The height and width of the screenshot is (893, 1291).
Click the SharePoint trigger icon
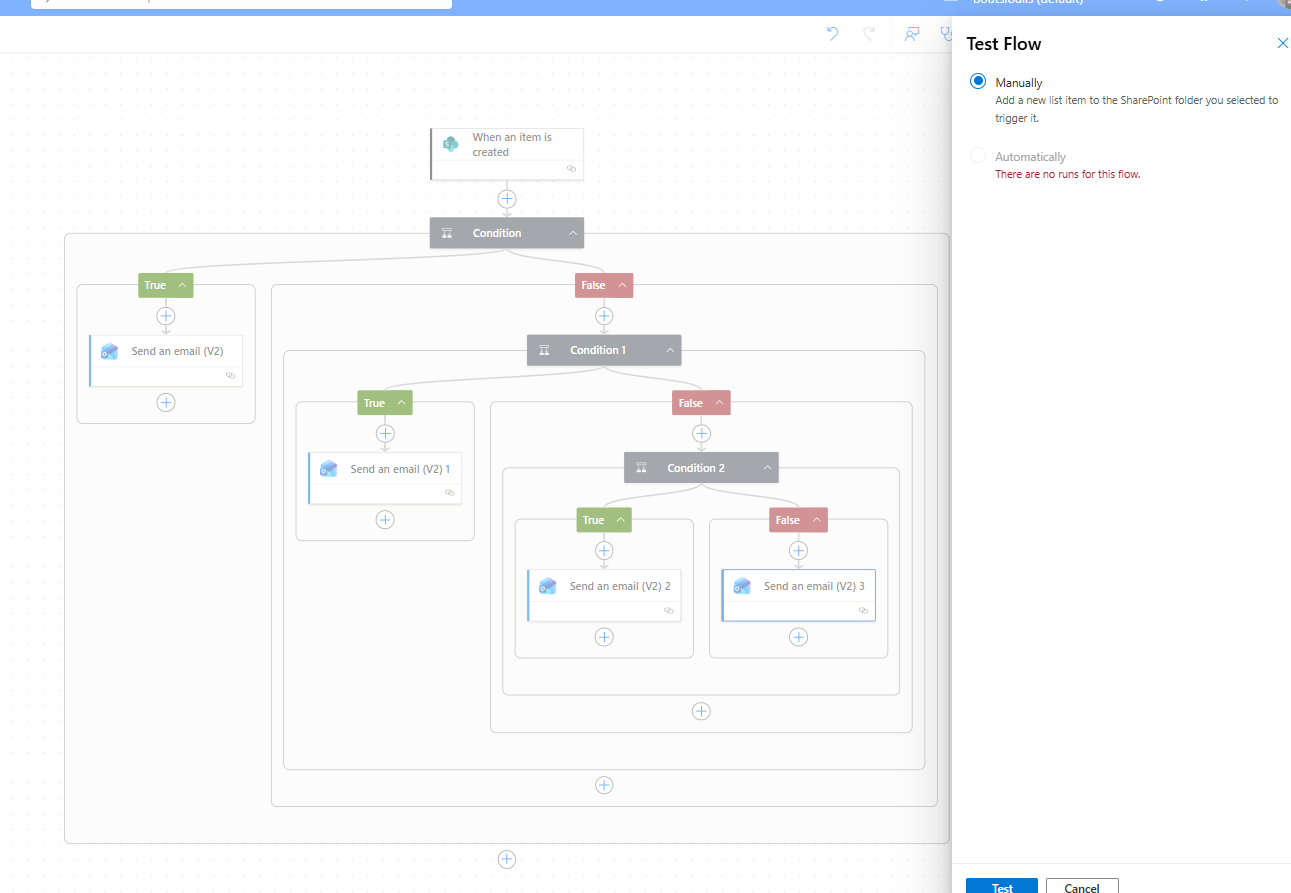(x=450, y=144)
